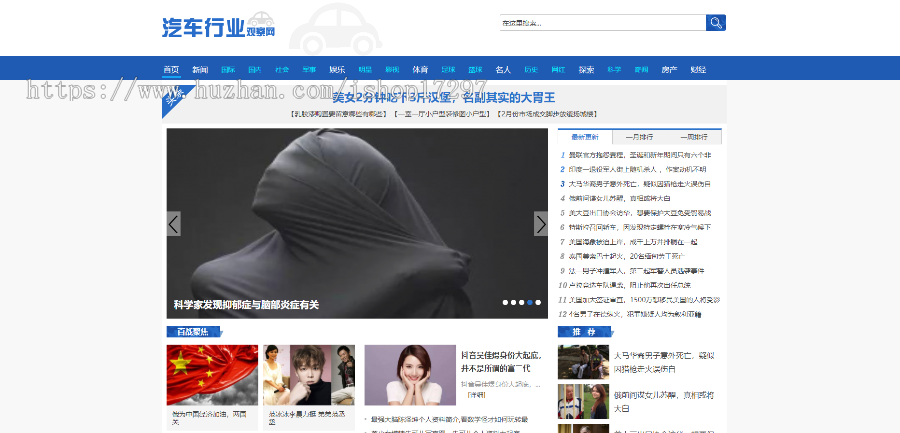Open the 科学 navigation item
The height and width of the screenshot is (433, 900).
(614, 69)
